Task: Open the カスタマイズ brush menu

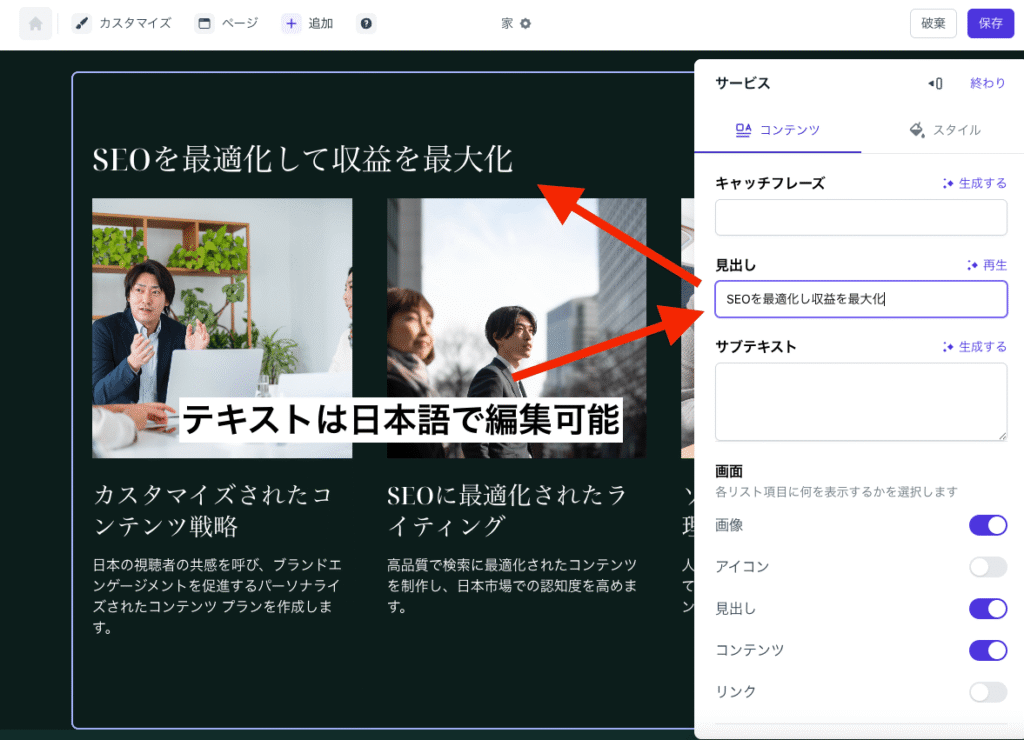Action: coord(122,24)
